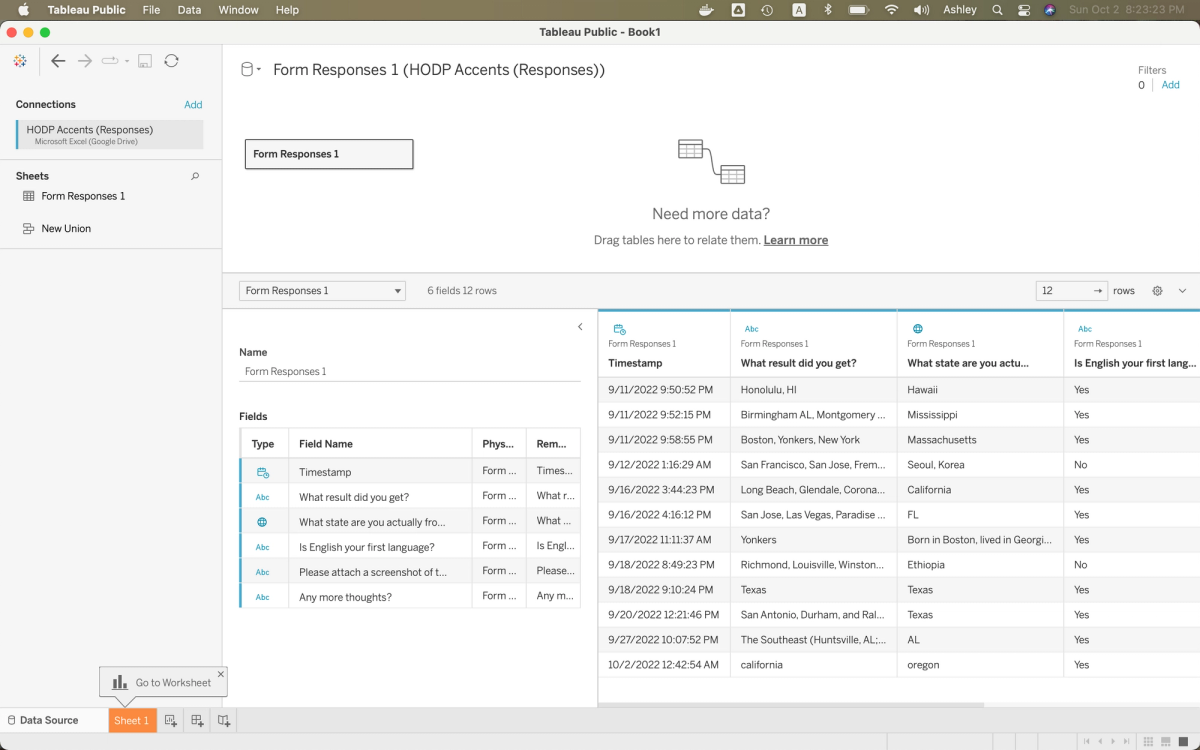
Task: Switch to the Sheet 1 tab
Action: click(x=132, y=720)
